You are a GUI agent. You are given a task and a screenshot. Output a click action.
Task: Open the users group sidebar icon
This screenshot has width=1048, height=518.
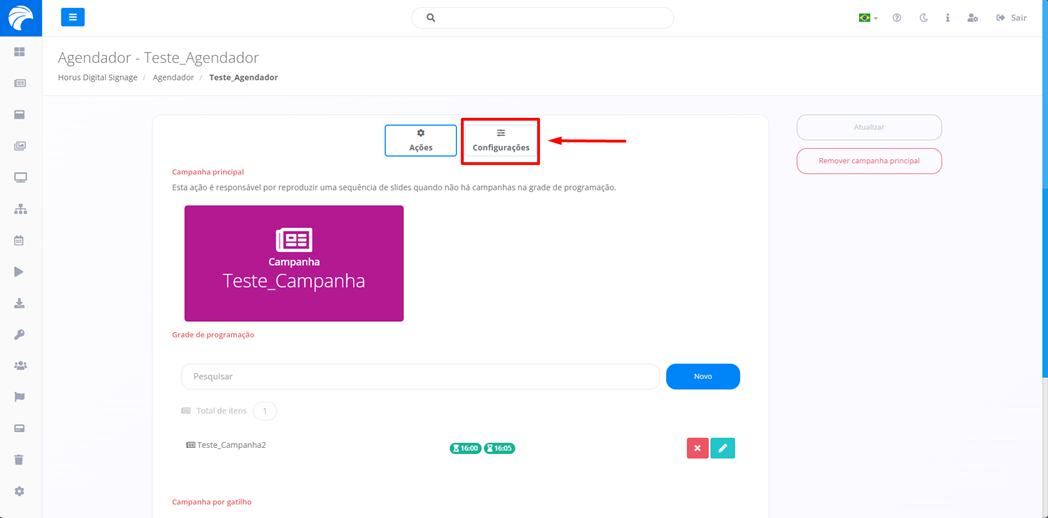click(x=19, y=366)
